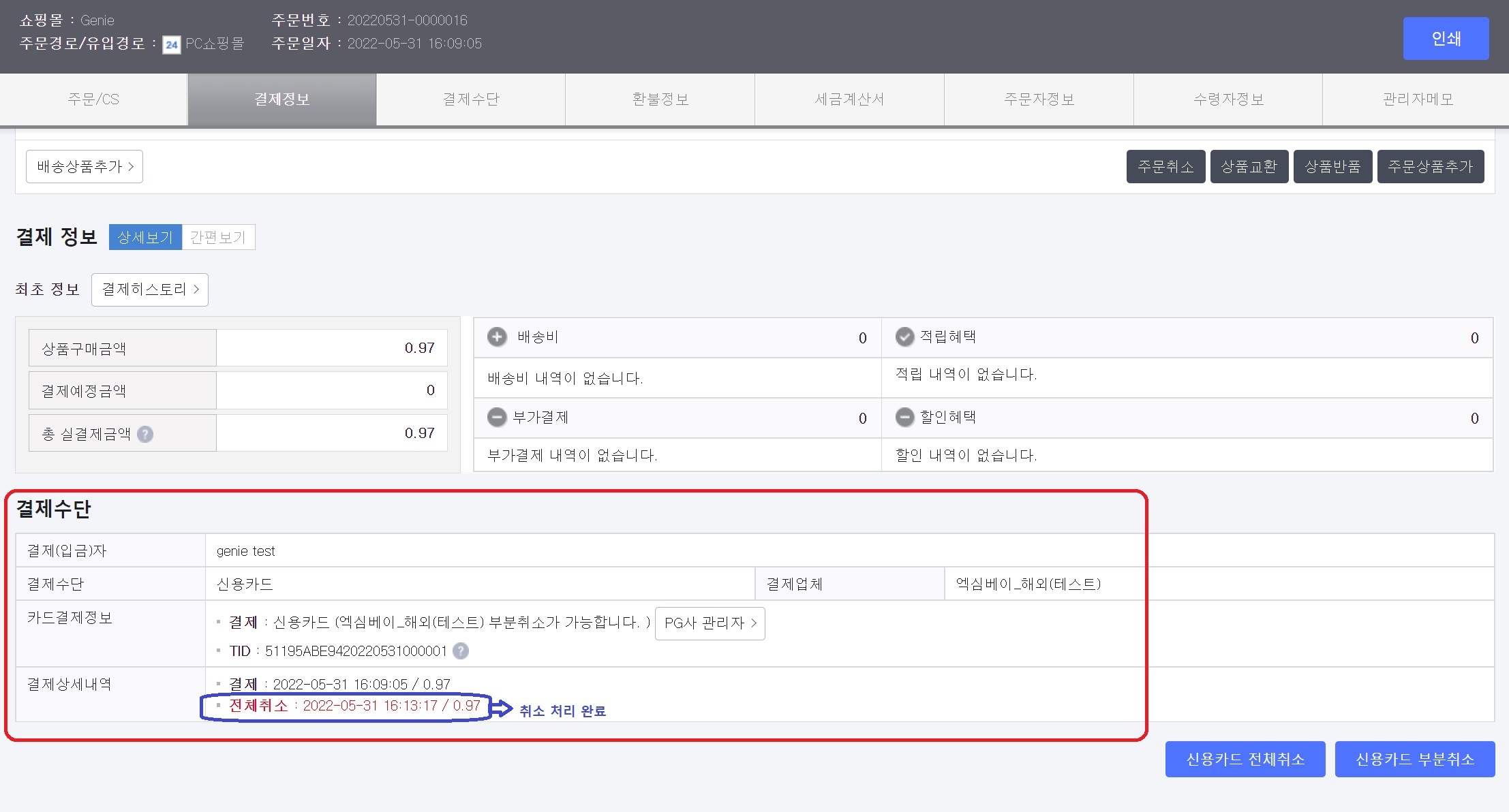The width and height of the screenshot is (1509, 812).
Task: Click 부가결제 내역이 없습니다 text
Action: 573,455
